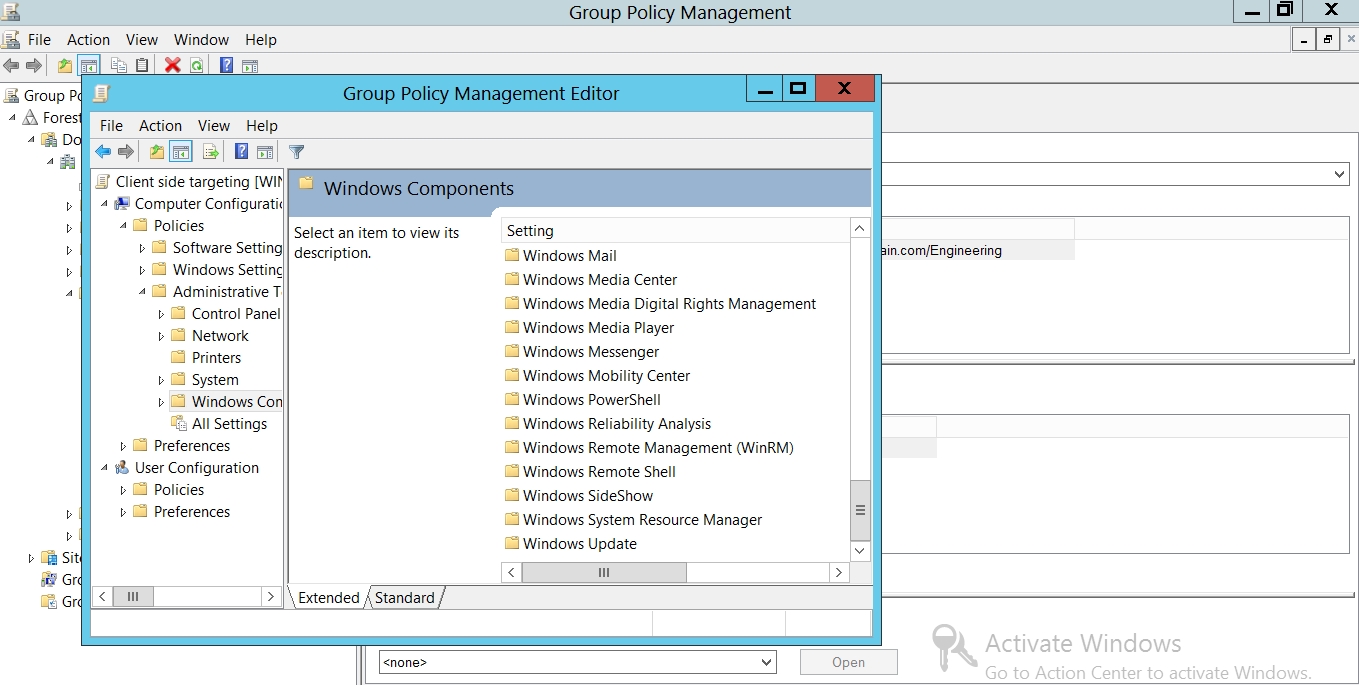The height and width of the screenshot is (685, 1359).
Task: Select All Settings in the tree
Action: point(229,424)
